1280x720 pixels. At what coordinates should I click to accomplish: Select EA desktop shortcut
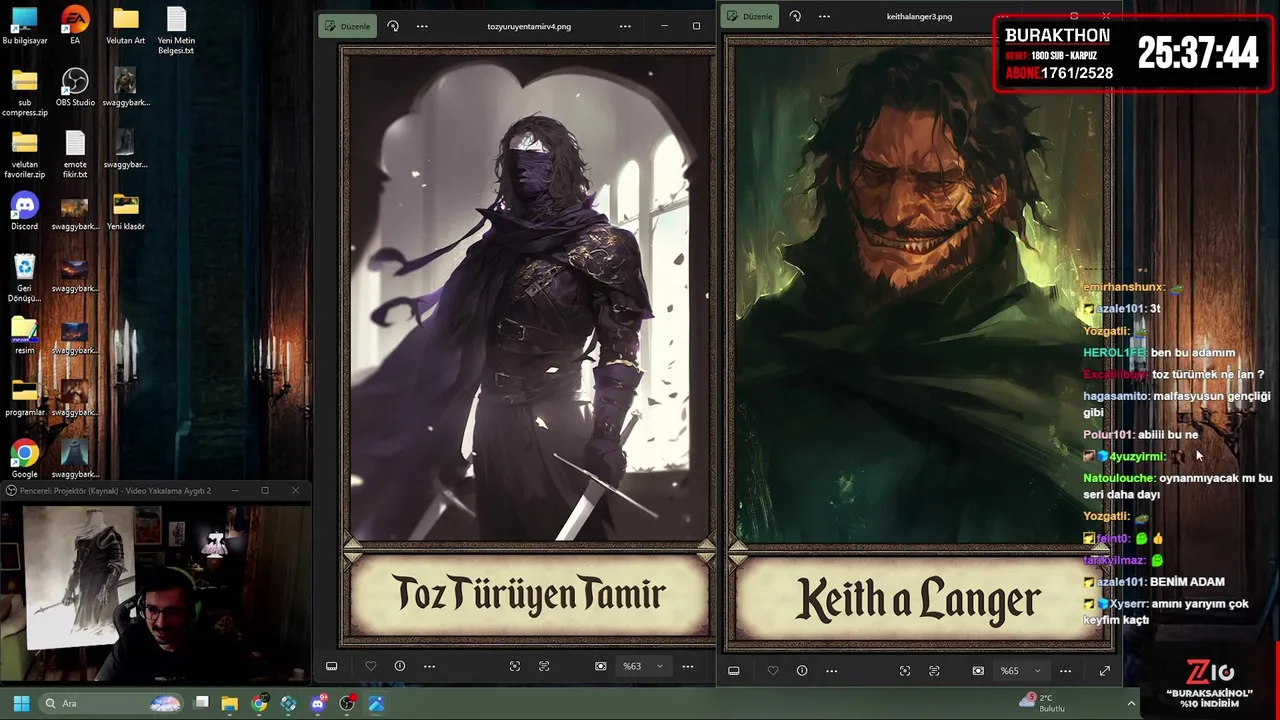click(75, 27)
